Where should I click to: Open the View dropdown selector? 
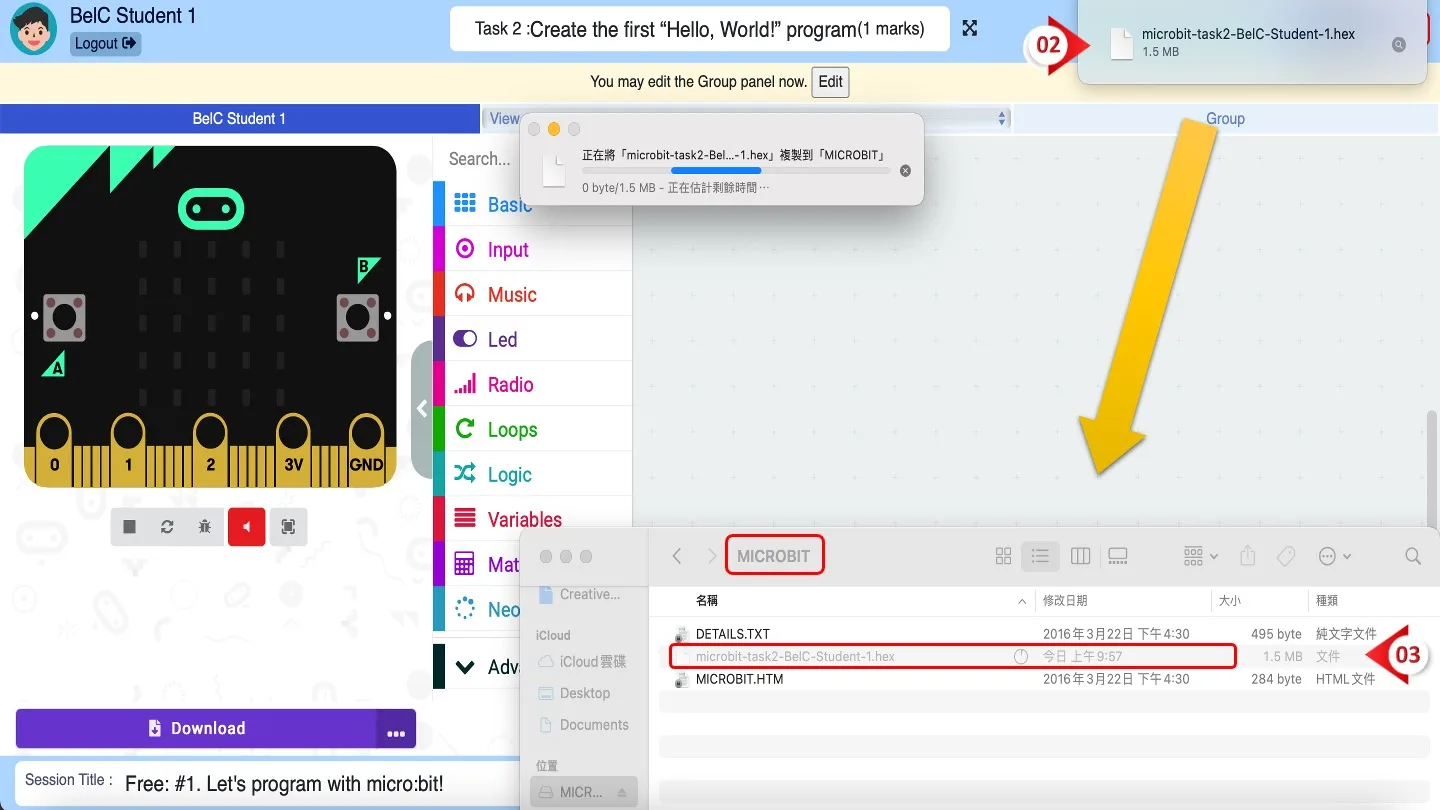click(746, 119)
